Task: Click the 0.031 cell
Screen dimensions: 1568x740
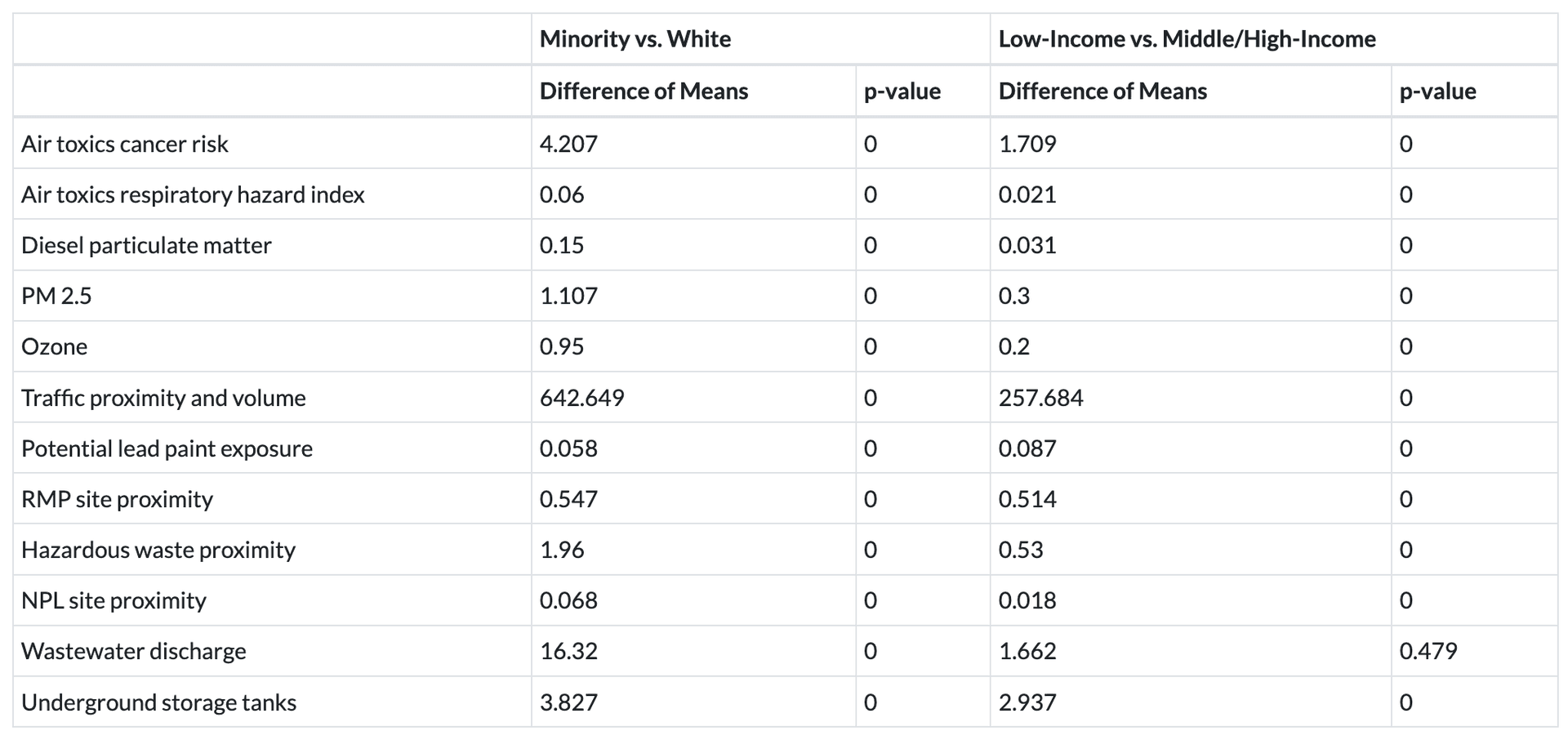Action: pos(1027,245)
